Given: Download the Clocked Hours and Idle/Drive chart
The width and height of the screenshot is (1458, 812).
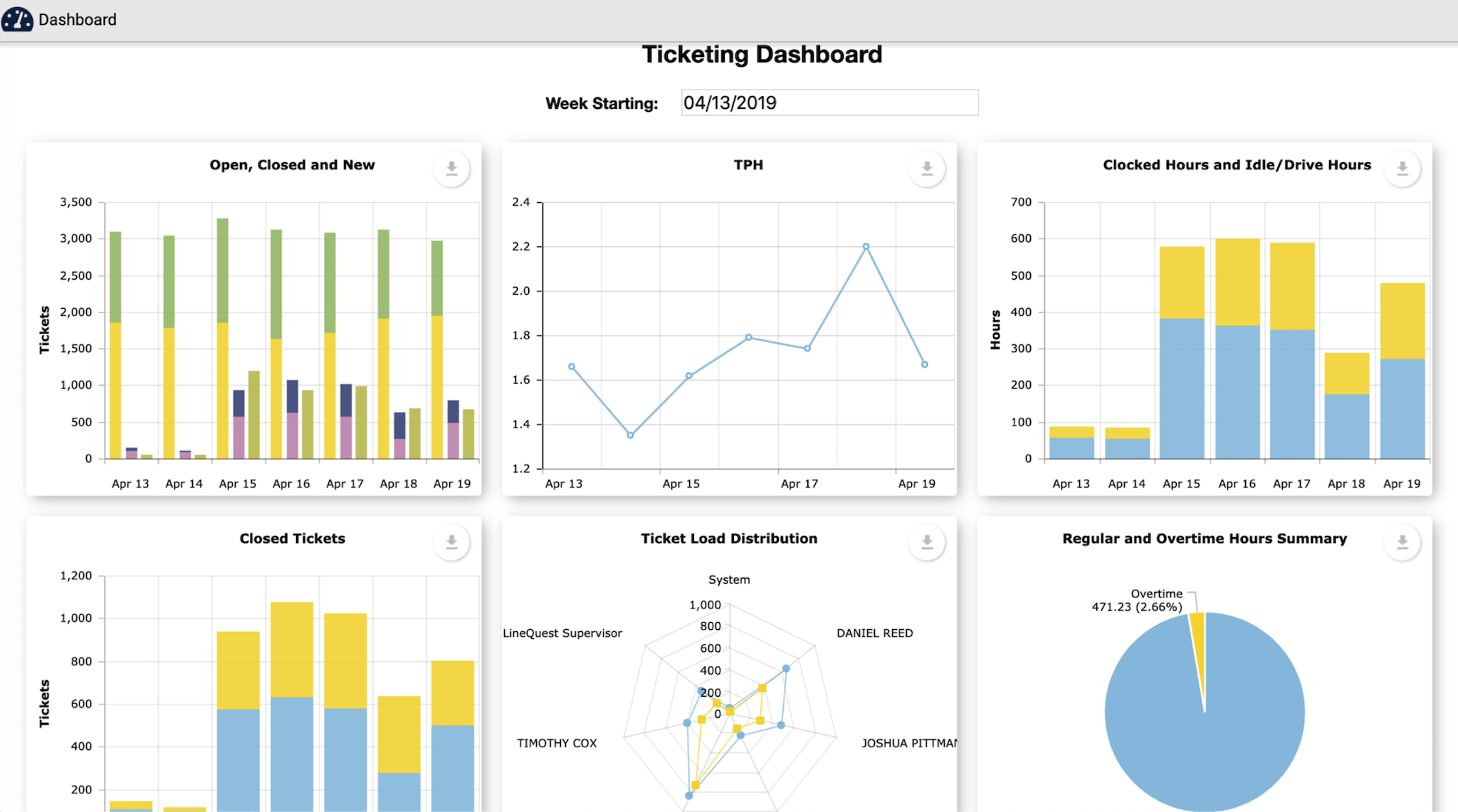Looking at the screenshot, I should [1402, 169].
